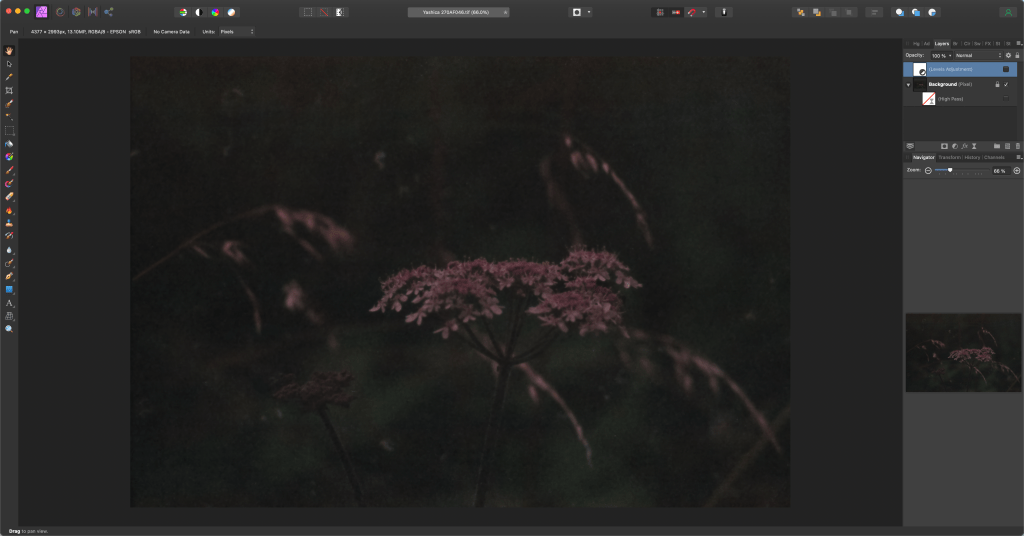
Task: Uncheck Background layer visibility checkbox
Action: coord(1006,84)
